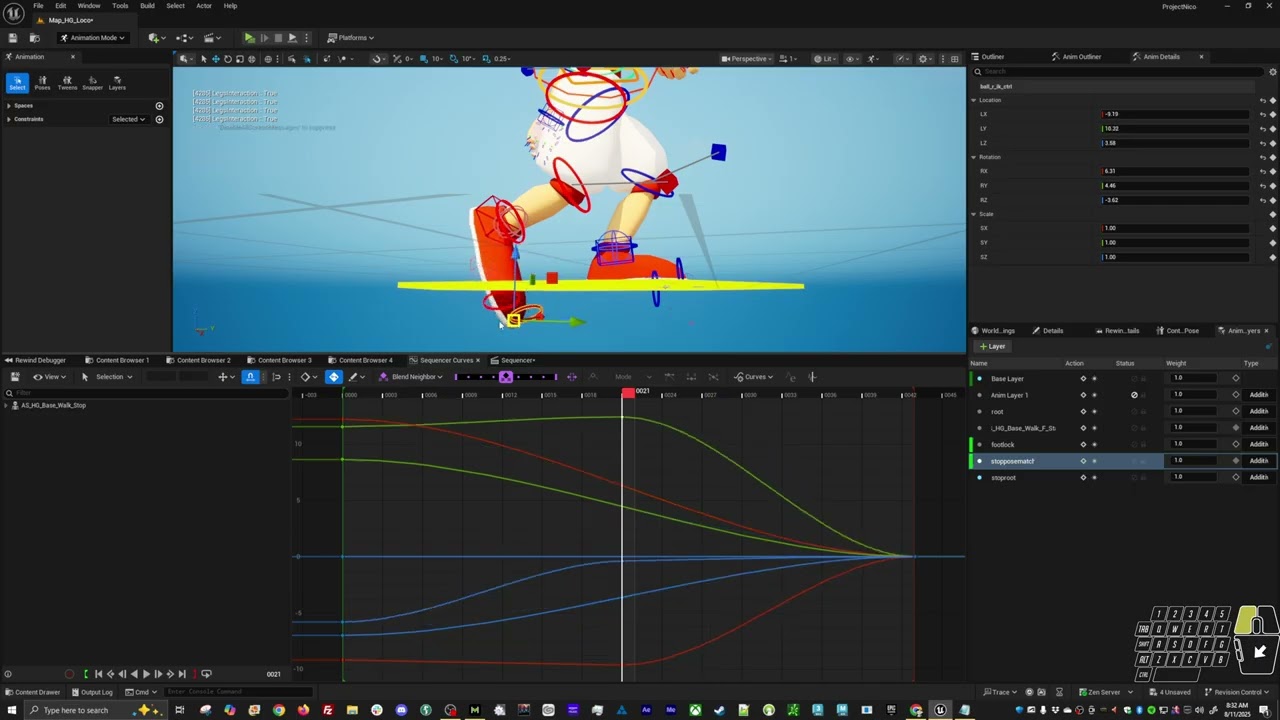Open the Content Drawer

33,692
